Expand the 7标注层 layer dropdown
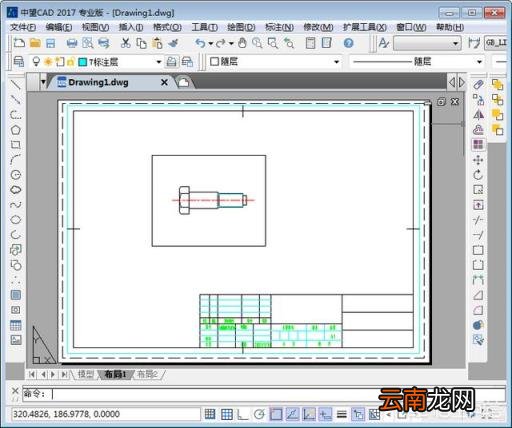 pos(159,62)
